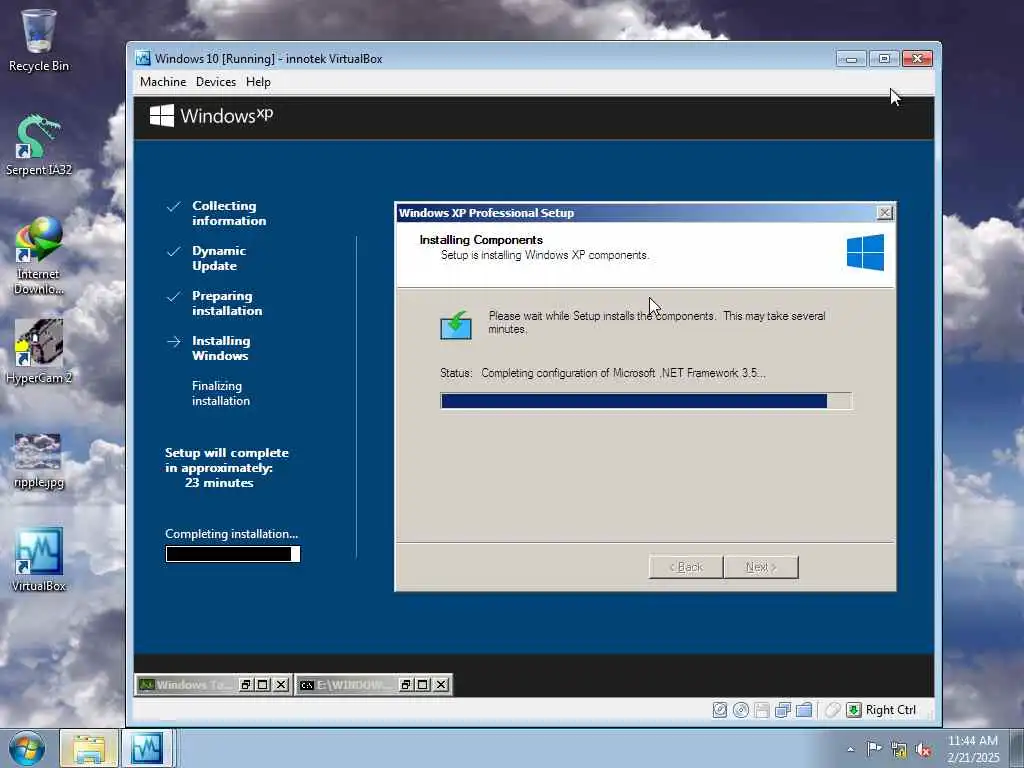Click the blue Windows logo in Setup dialog
This screenshot has width=1024, height=768.
(x=865, y=253)
